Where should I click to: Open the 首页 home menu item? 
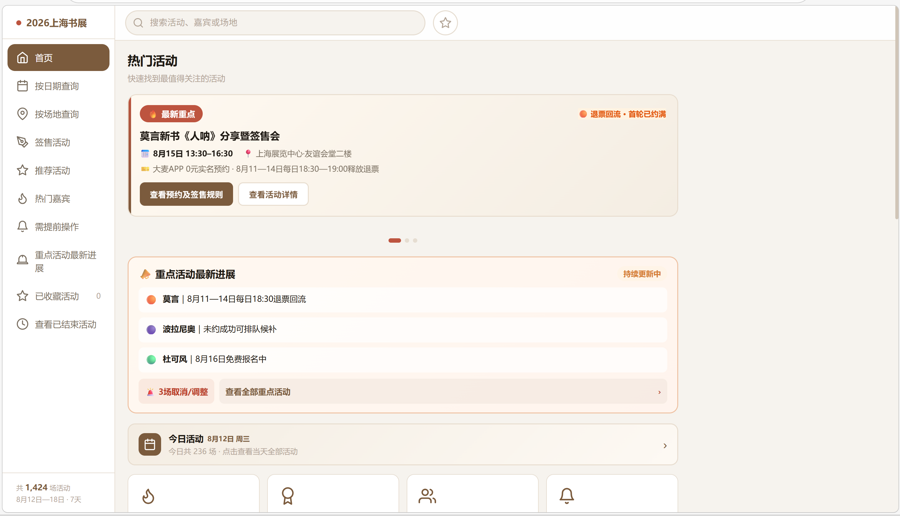58,57
